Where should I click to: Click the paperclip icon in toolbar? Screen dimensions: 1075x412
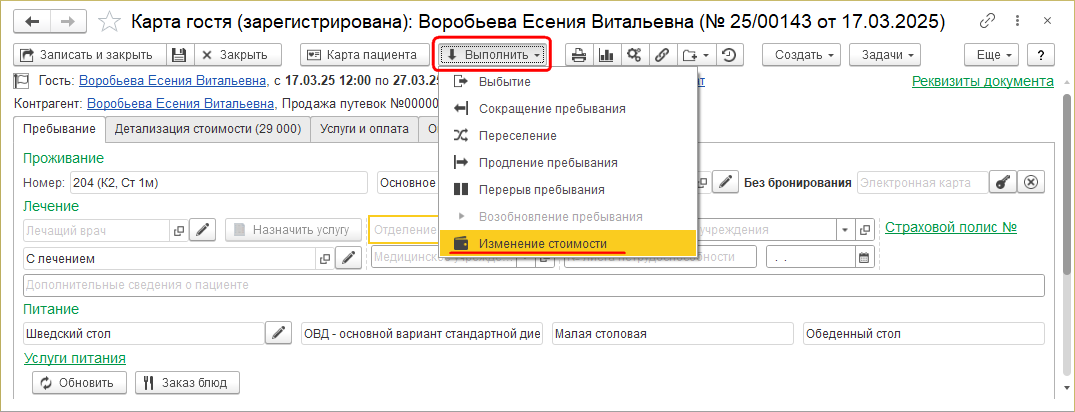tap(663, 55)
